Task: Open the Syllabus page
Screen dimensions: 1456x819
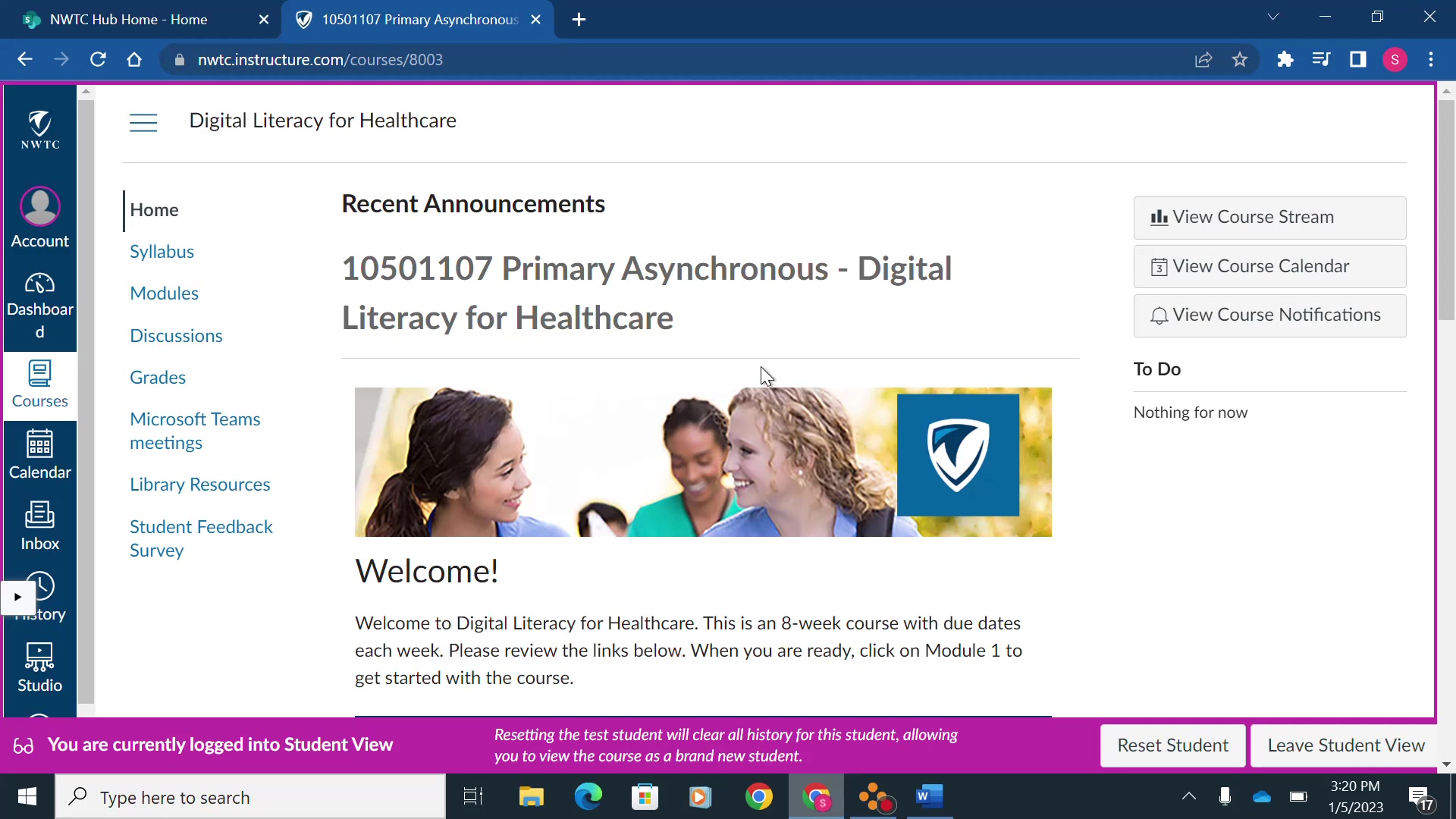Action: click(x=162, y=252)
